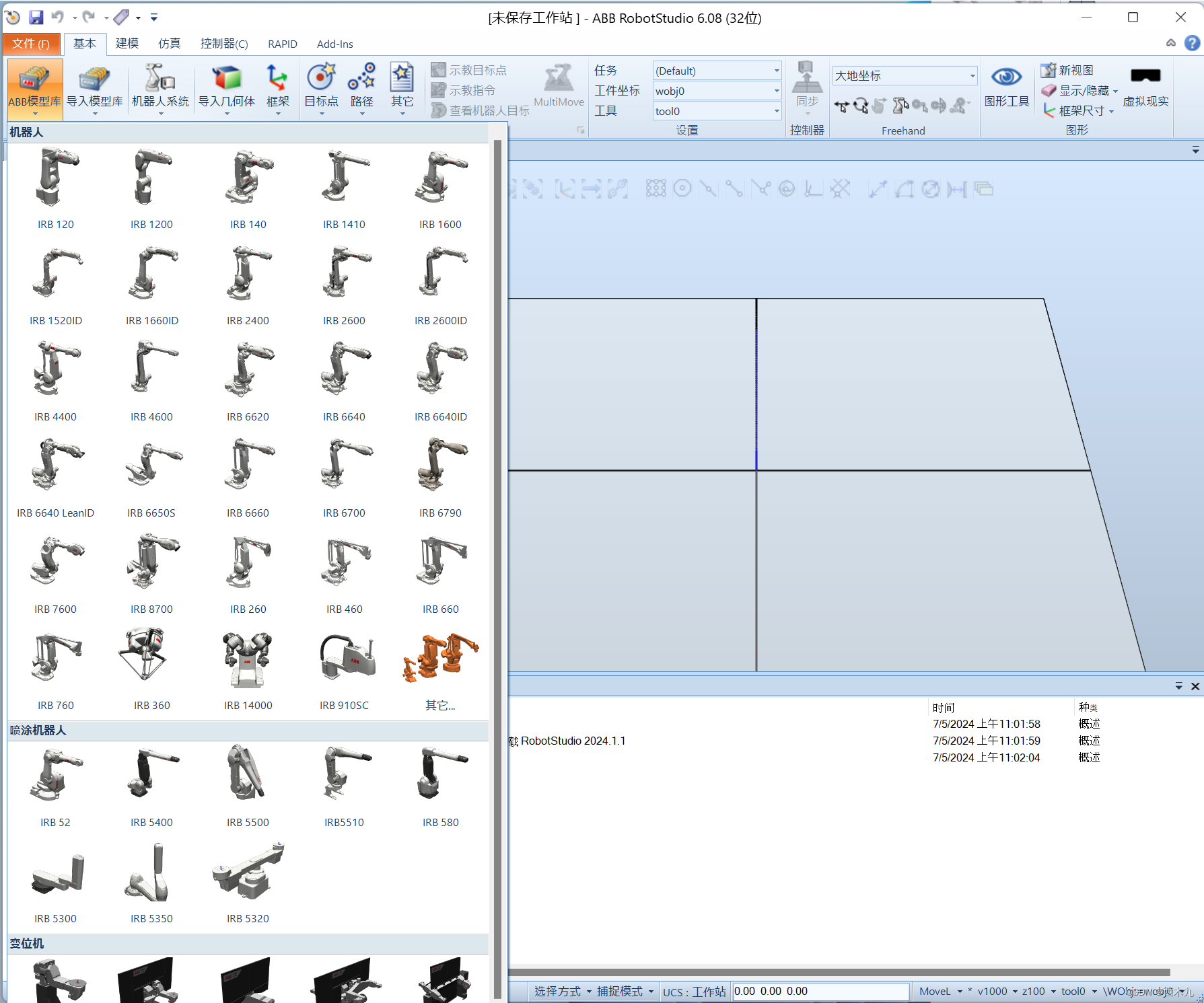Viewport: 1204px width, 1003px height.
Task: Open the 捕捉模式 dropdown
Action: (x=625, y=991)
